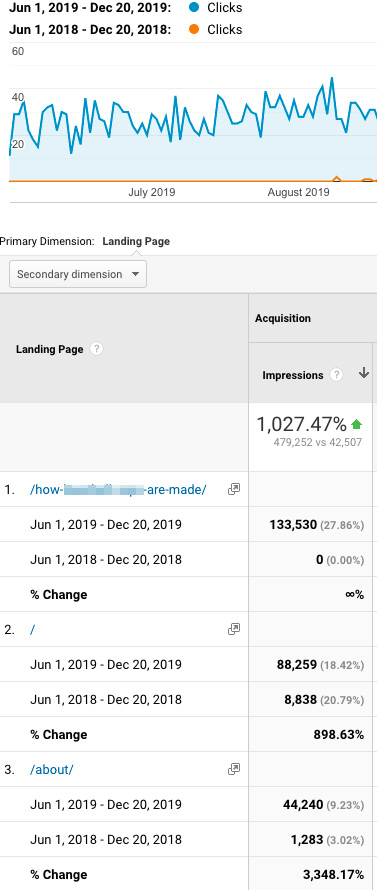This screenshot has height=890, width=377.
Task: Click the highest peak of the blue clicks line
Action: (332, 79)
